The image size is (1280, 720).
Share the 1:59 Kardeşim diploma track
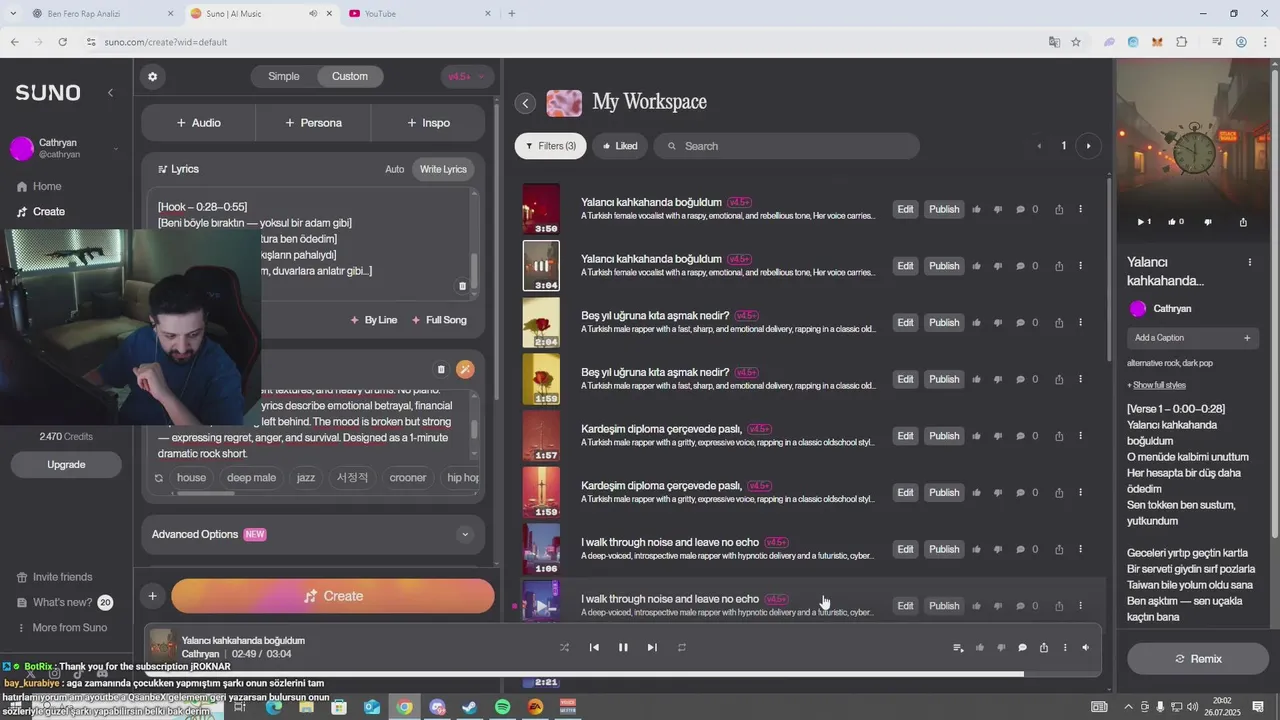point(1058,493)
